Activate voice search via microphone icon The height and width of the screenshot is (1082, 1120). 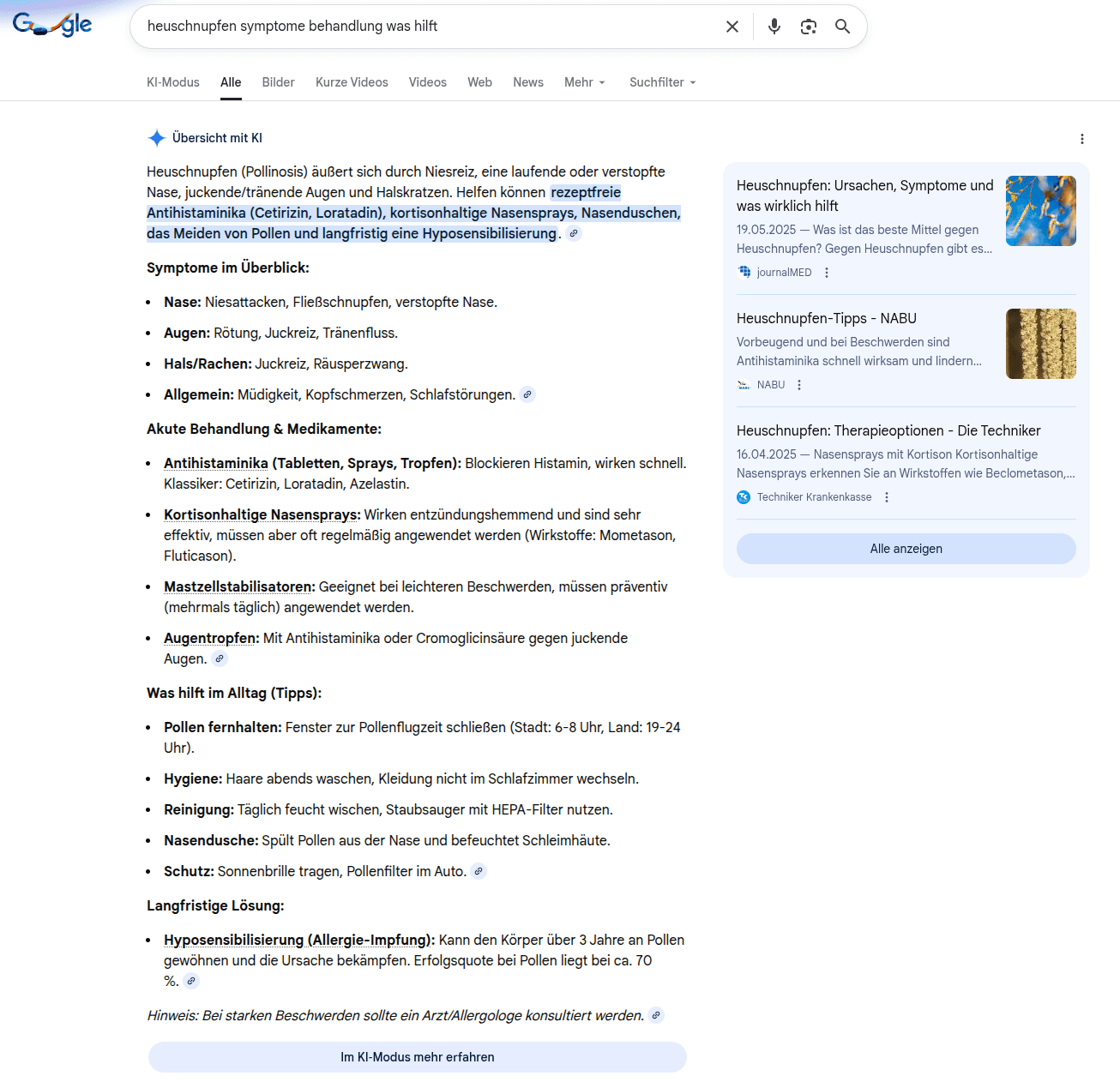coord(774,27)
